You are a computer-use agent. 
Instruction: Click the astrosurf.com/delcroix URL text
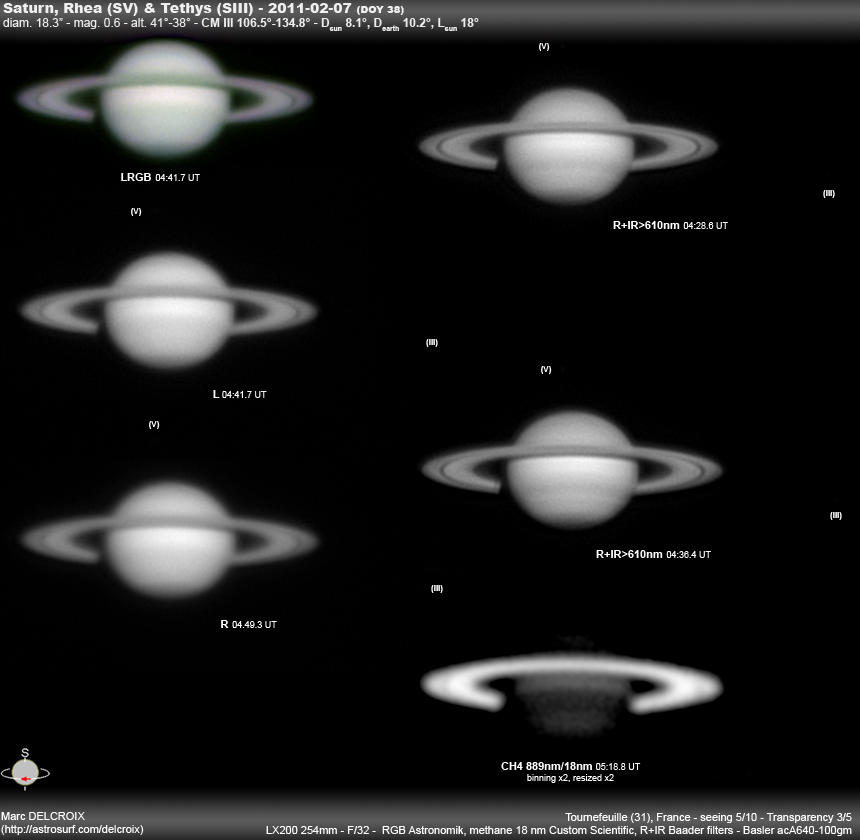click(x=72, y=830)
